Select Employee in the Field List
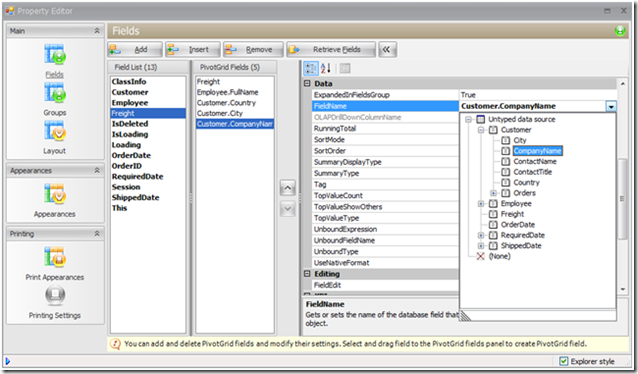The width and height of the screenshot is (638, 374). pyautogui.click(x=148, y=103)
